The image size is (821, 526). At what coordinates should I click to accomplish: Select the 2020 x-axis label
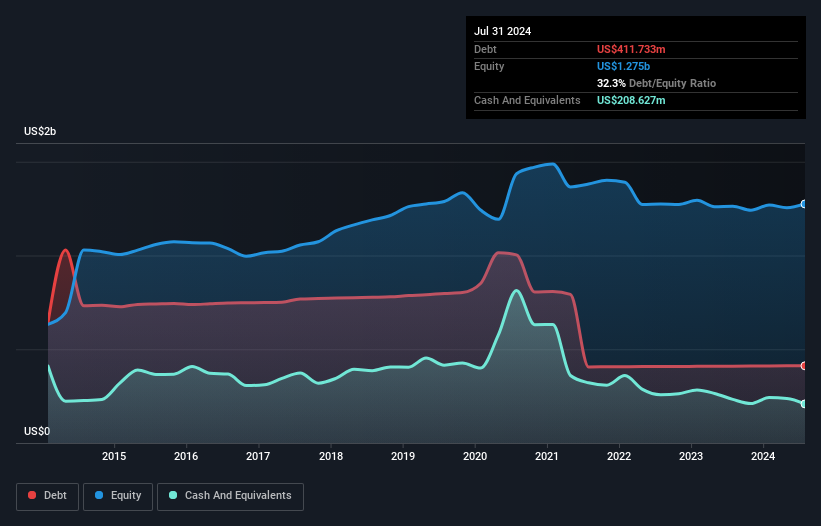(475, 456)
